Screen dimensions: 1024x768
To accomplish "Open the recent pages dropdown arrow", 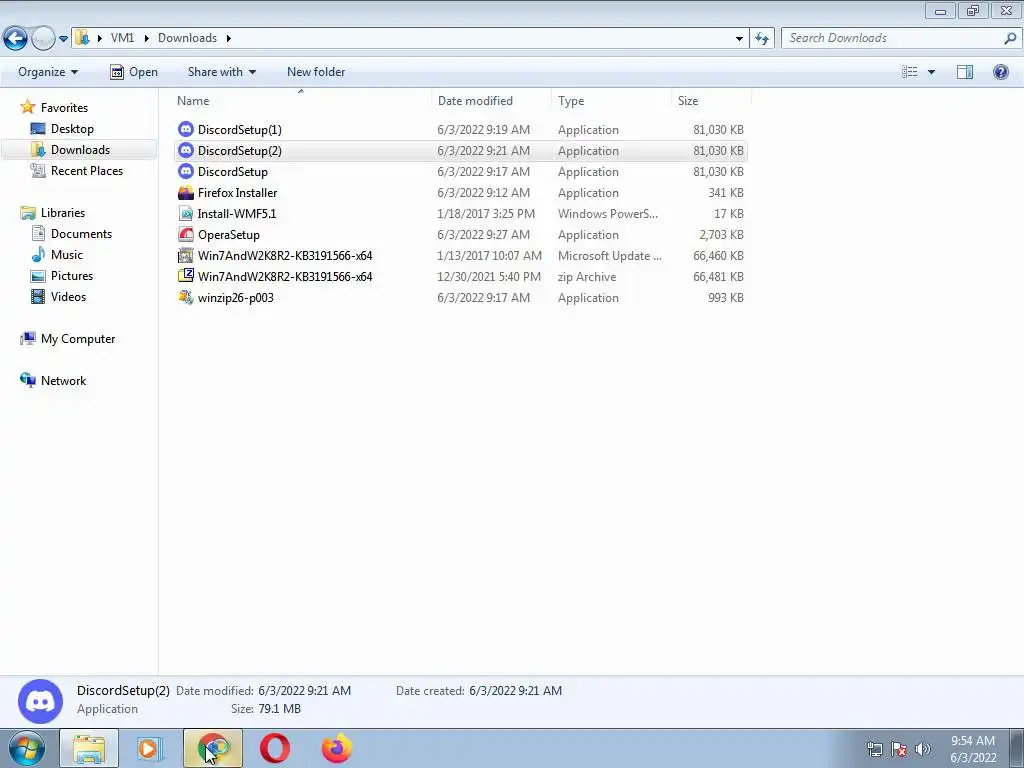I will [63, 39].
